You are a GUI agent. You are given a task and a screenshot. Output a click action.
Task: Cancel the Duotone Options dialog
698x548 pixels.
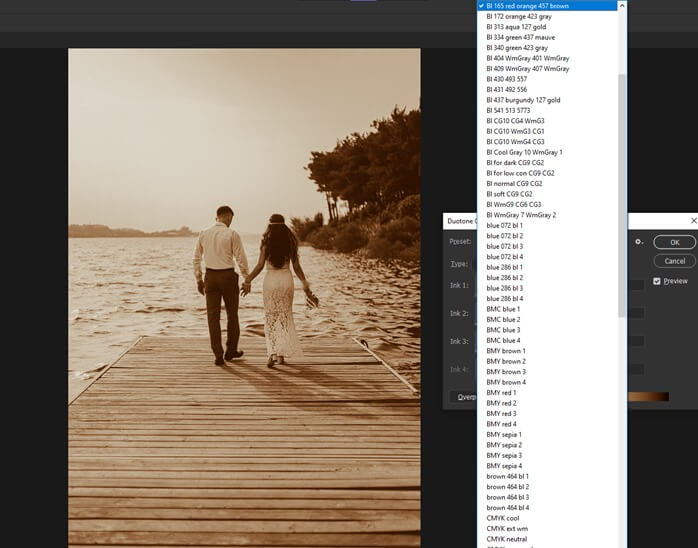pos(674,261)
